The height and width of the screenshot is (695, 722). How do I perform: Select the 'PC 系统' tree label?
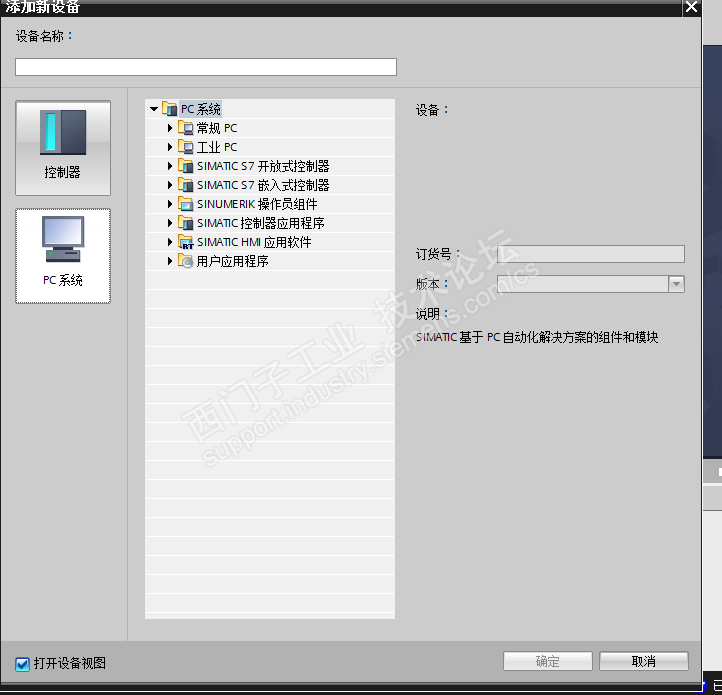pos(201,109)
